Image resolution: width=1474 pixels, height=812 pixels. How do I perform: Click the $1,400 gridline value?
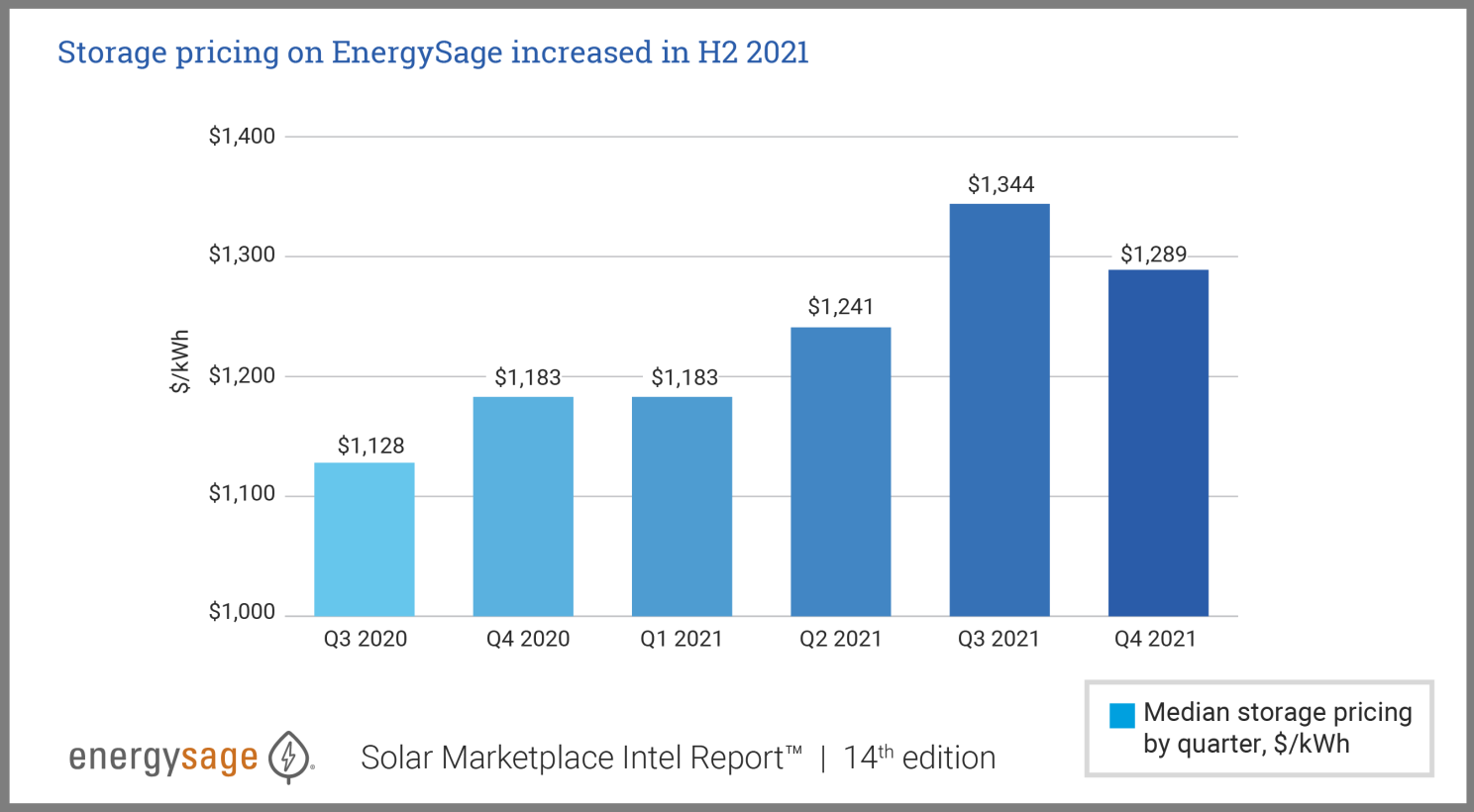(243, 136)
